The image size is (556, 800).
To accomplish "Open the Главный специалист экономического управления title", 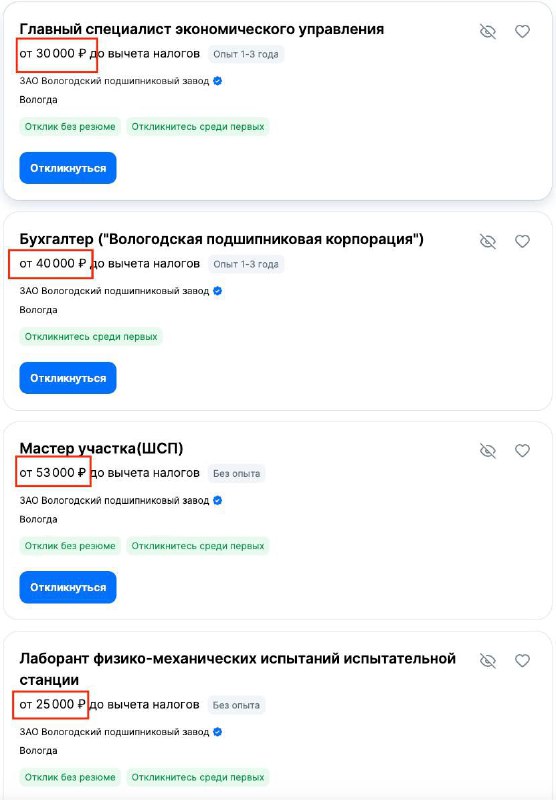I will point(201,29).
